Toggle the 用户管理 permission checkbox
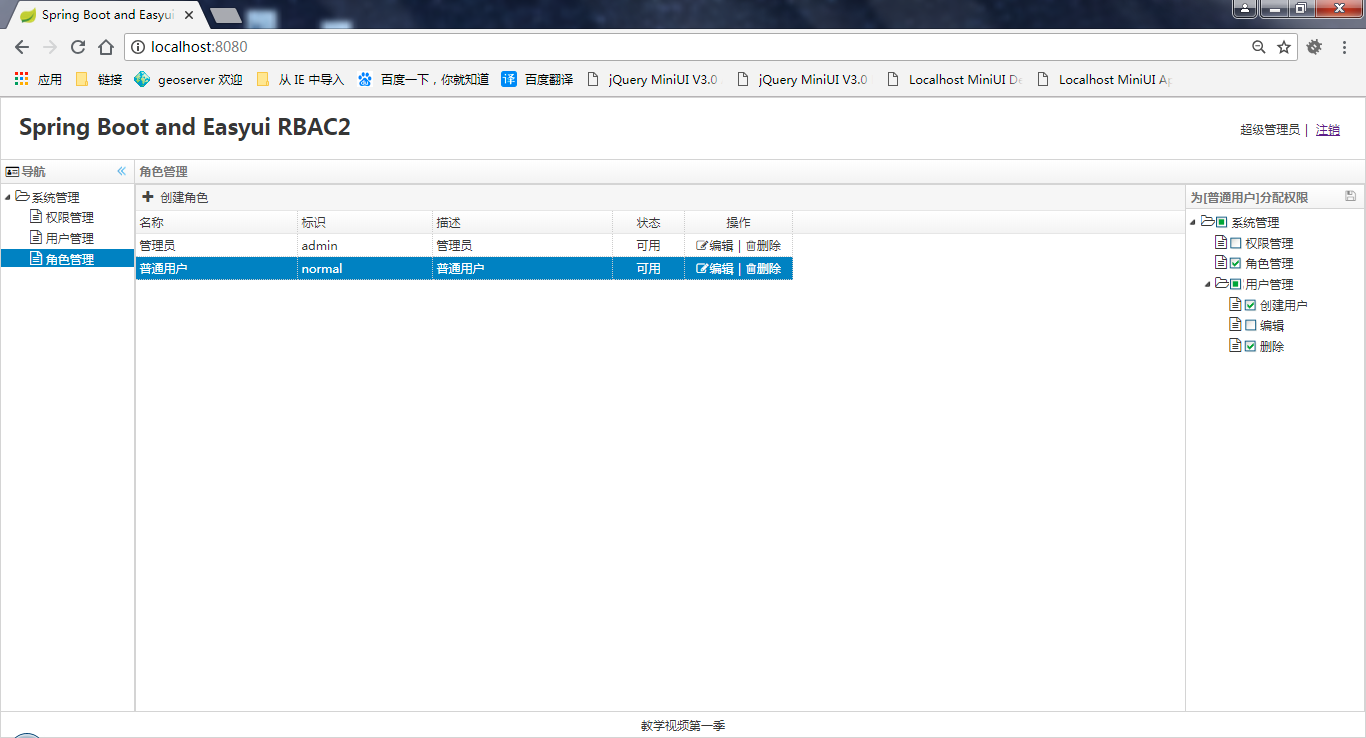Screen dimensions: 1366x738 coord(1236,284)
